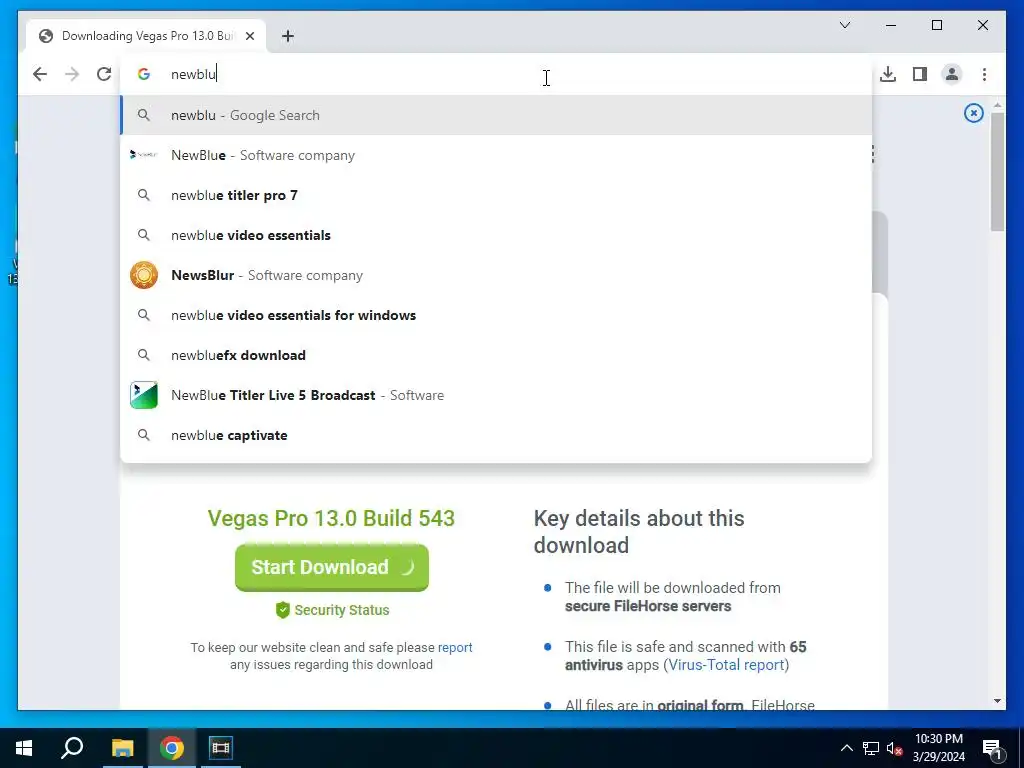Select 'newblue video essentials for windows' suggestion
Image resolution: width=1024 pixels, height=768 pixels.
coord(496,315)
